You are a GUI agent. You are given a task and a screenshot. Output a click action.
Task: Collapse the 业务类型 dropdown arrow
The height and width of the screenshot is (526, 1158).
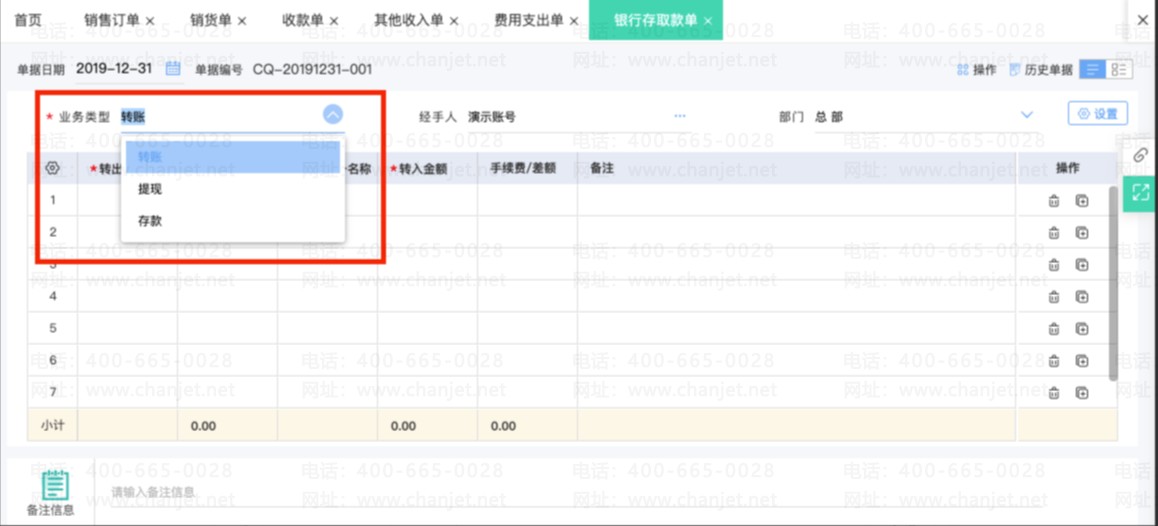[333, 115]
